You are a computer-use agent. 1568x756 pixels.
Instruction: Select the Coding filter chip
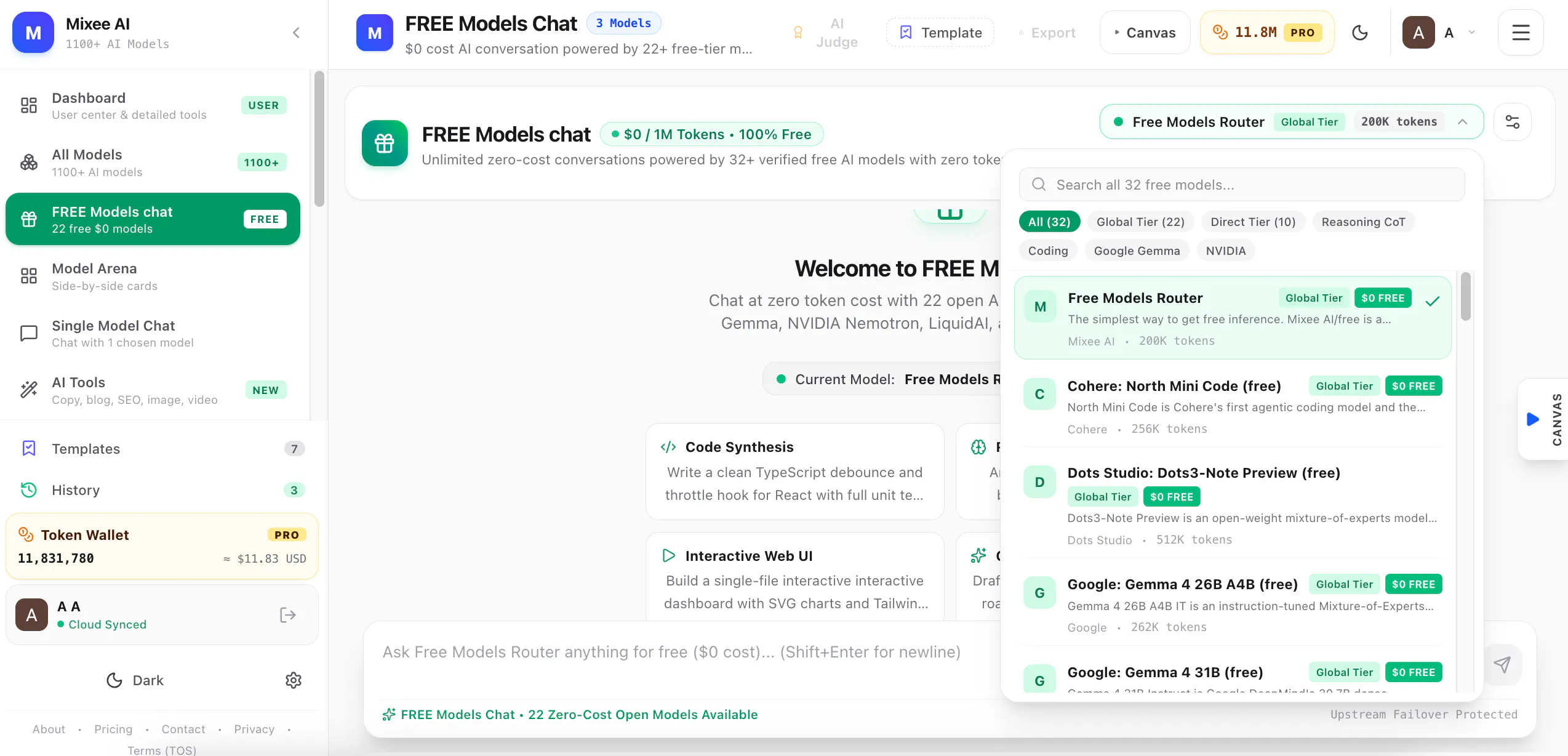tap(1048, 251)
